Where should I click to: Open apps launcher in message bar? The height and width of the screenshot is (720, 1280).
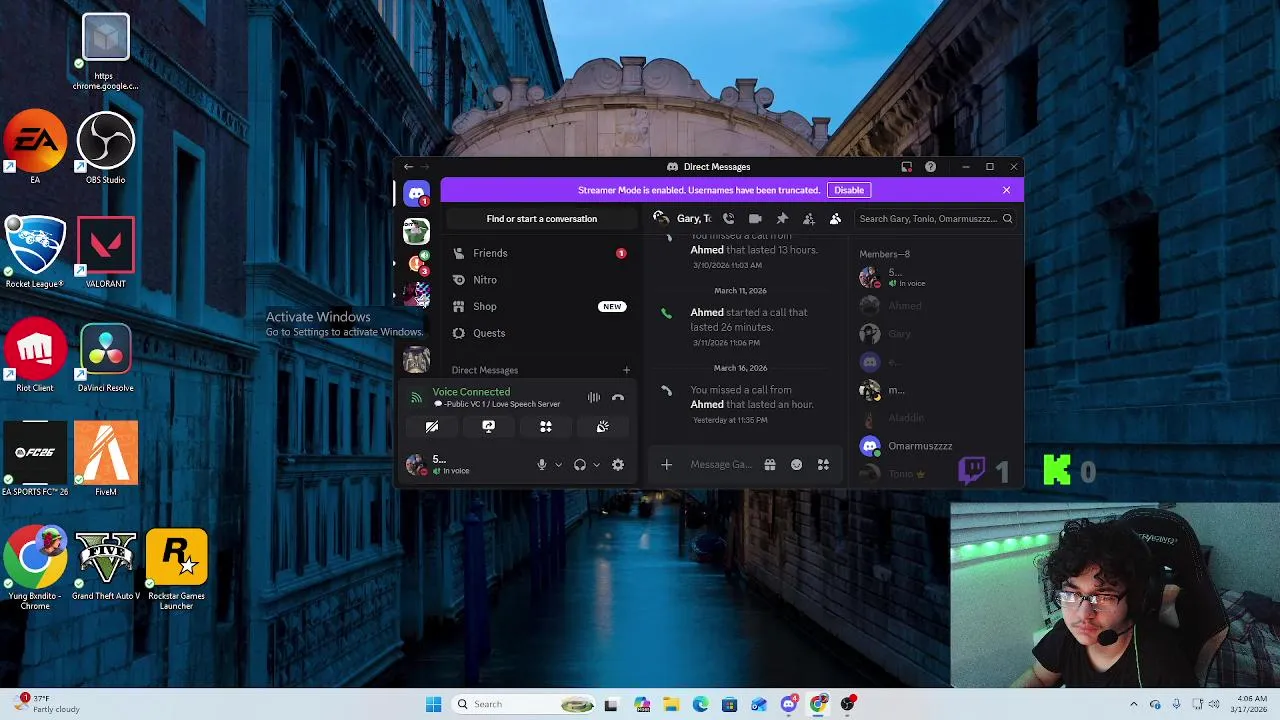[x=823, y=464]
